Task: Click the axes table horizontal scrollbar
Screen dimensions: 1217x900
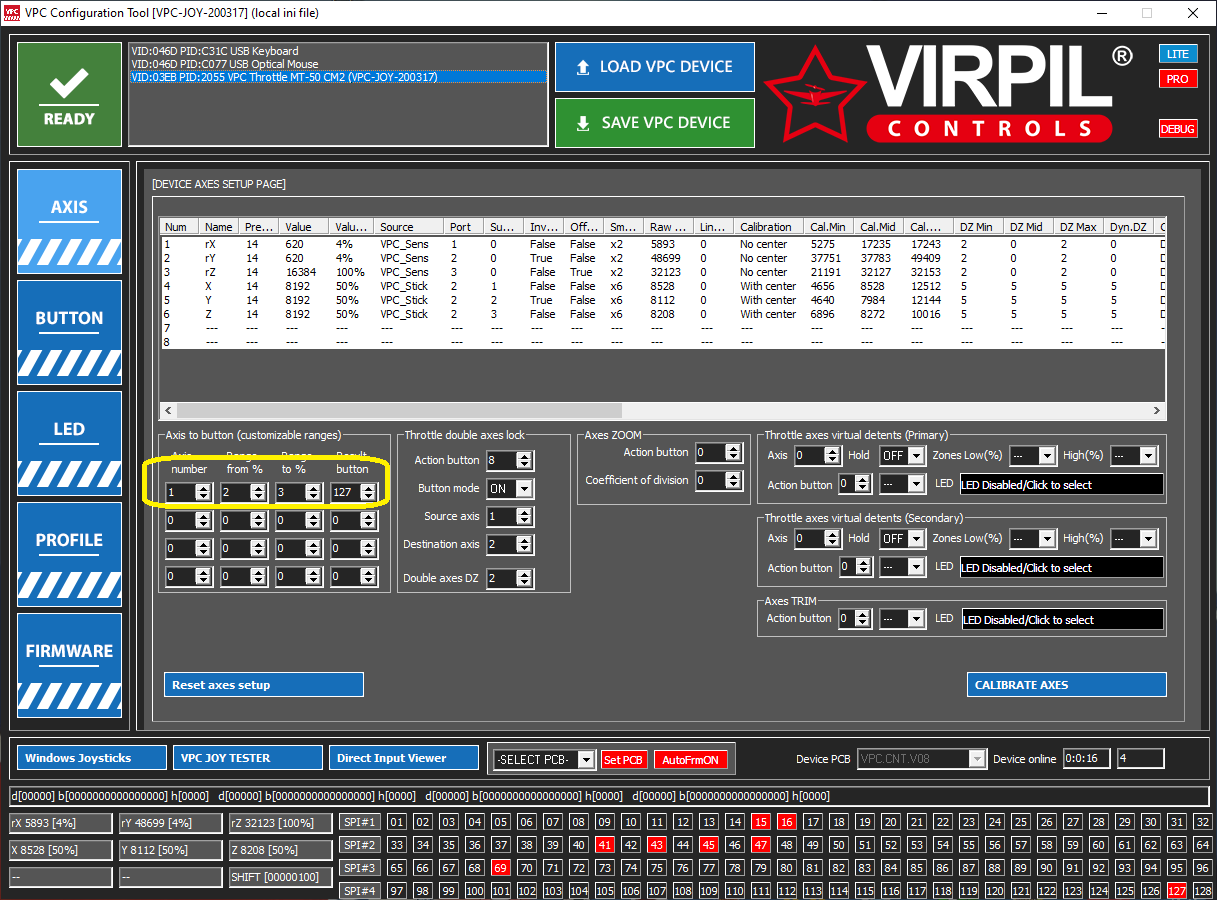Action: [x=663, y=410]
